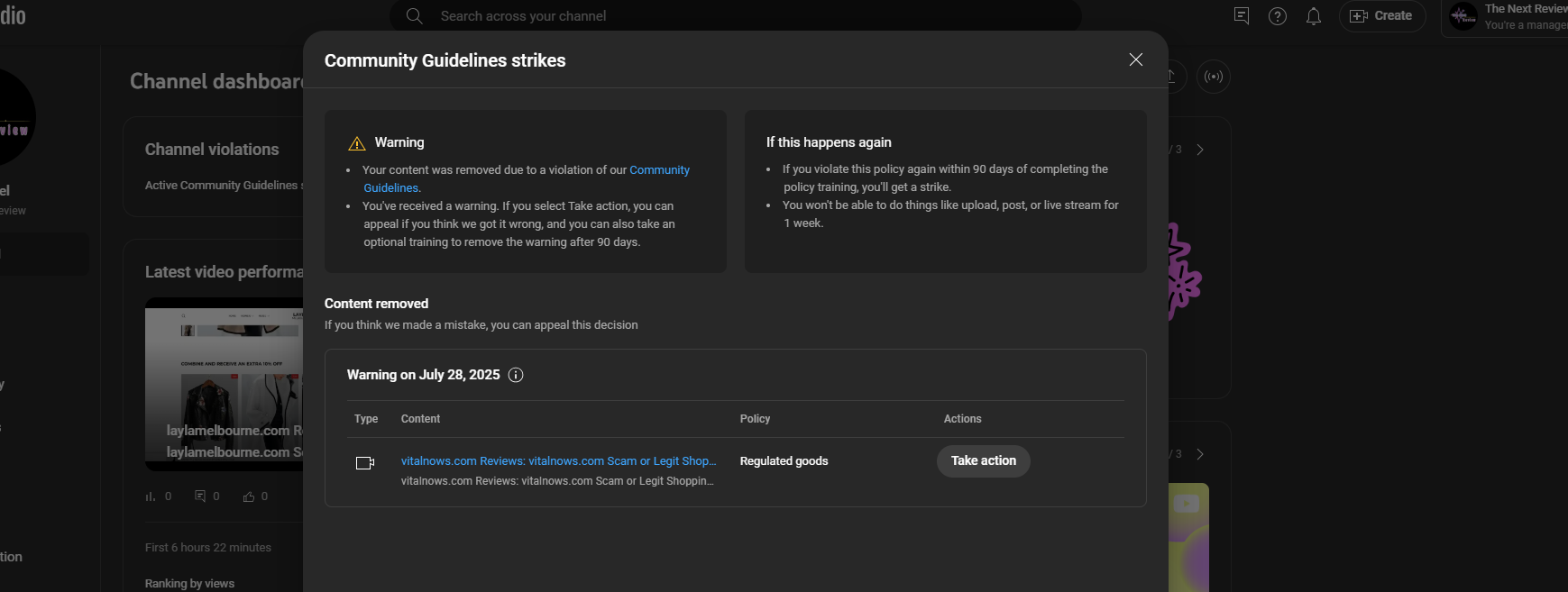Click the info icon beside Warning date

(516, 375)
